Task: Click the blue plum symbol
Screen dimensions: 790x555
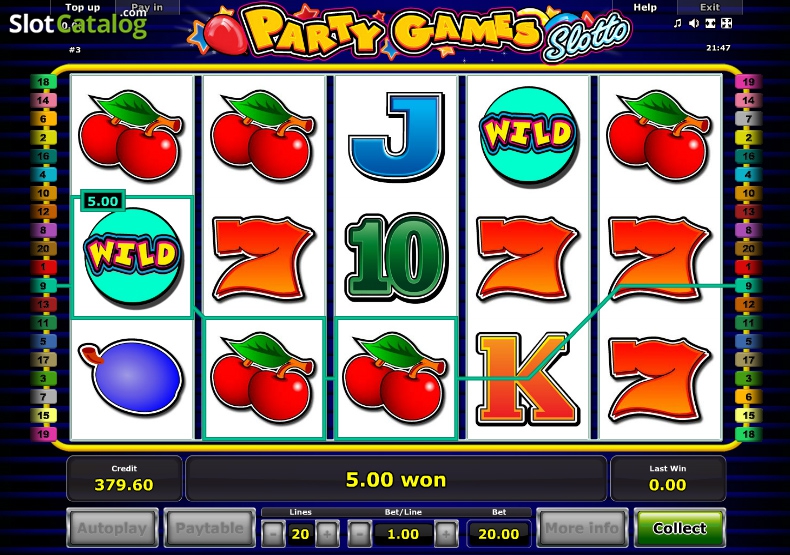Action: (x=131, y=376)
